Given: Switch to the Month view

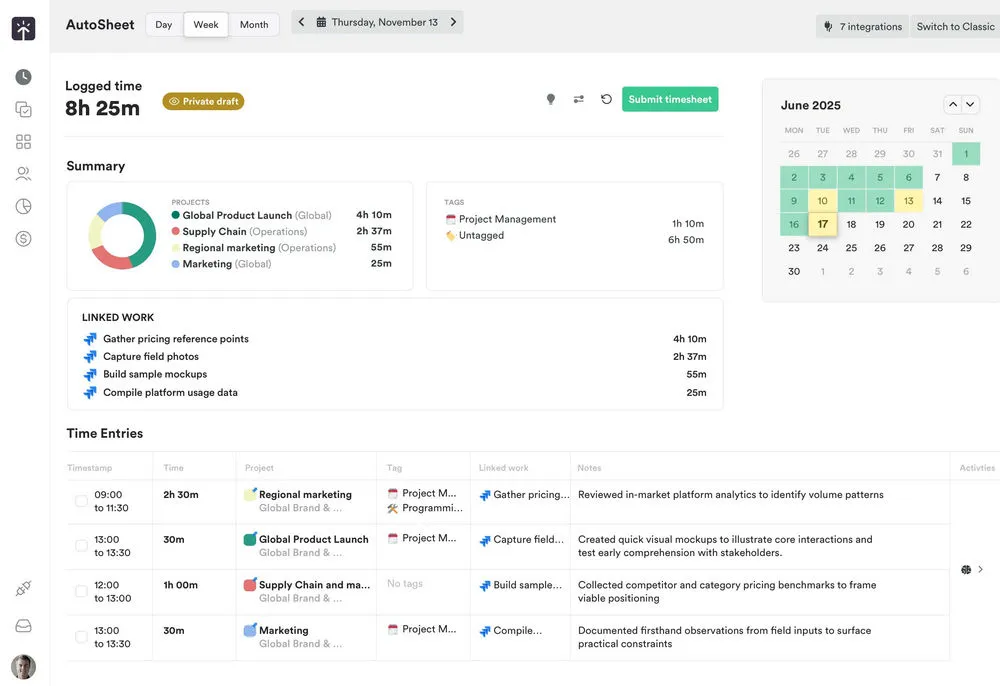Looking at the screenshot, I should [x=254, y=25].
